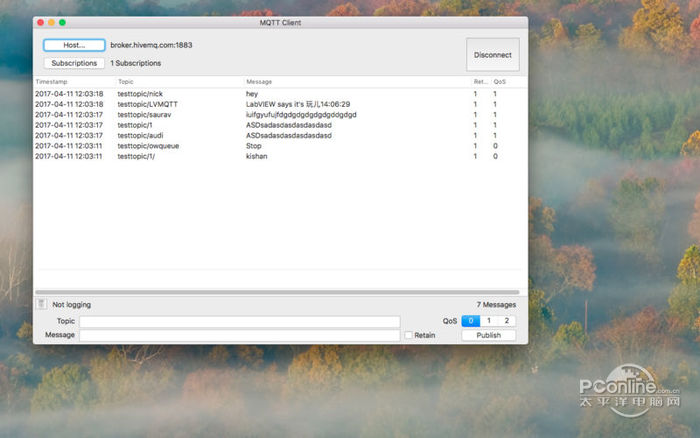Click the Publish button
This screenshot has width=700, height=438.
[x=488, y=335]
